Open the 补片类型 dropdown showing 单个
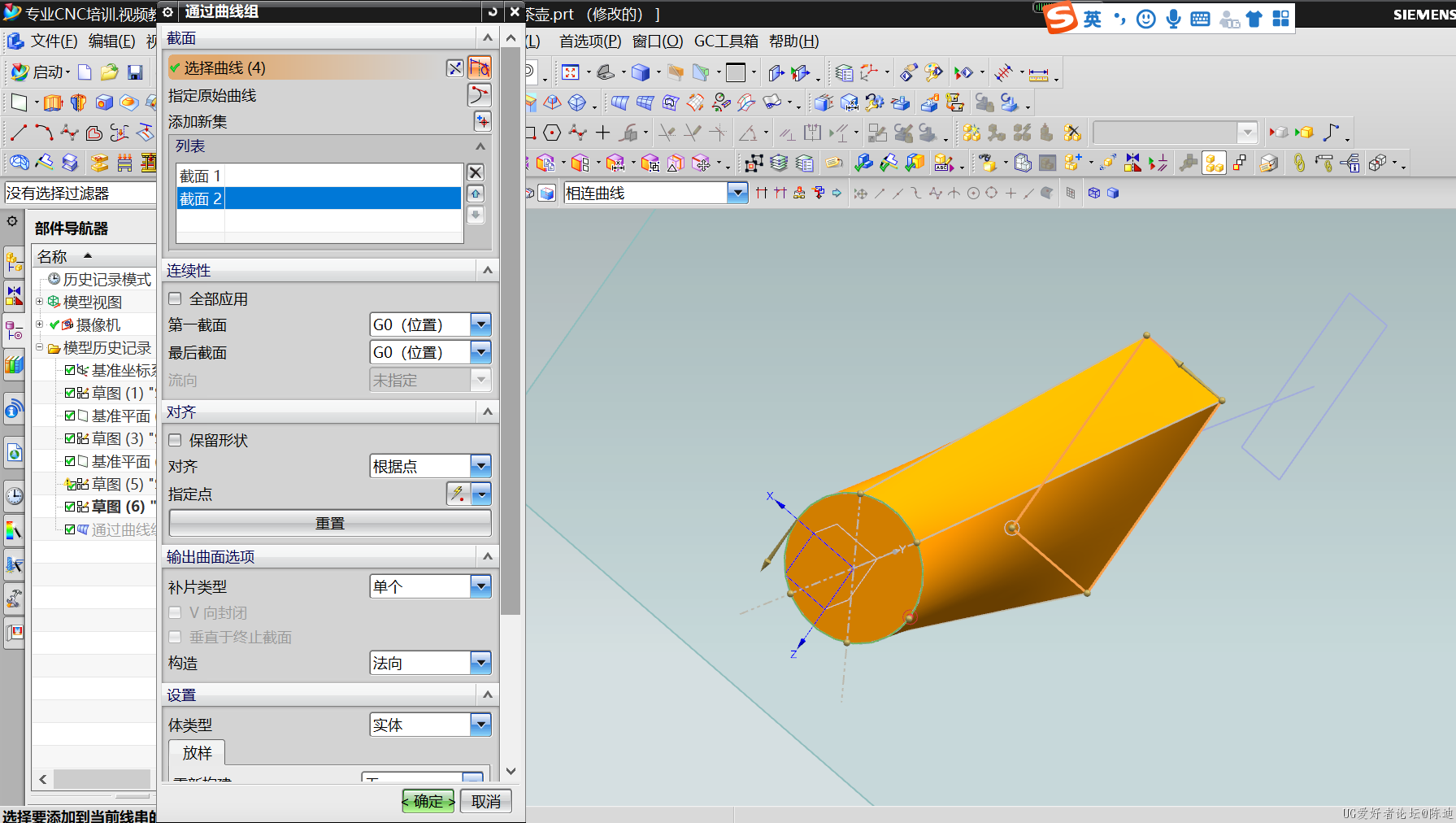 [481, 586]
